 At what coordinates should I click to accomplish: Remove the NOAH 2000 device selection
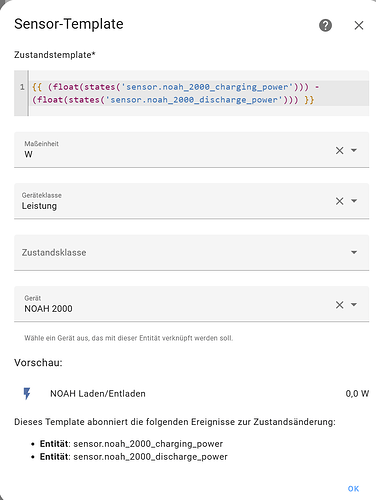point(339,305)
